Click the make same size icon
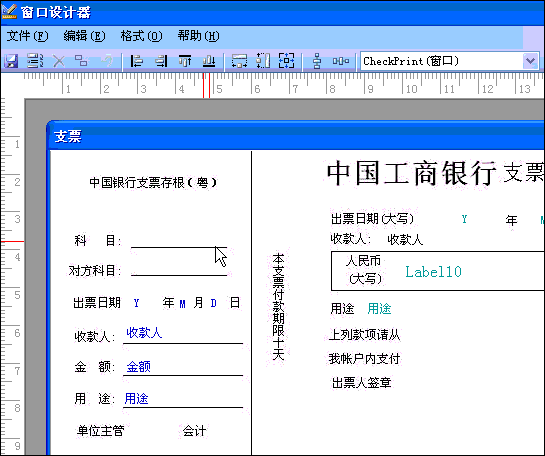This screenshot has width=545, height=456. tap(286, 61)
